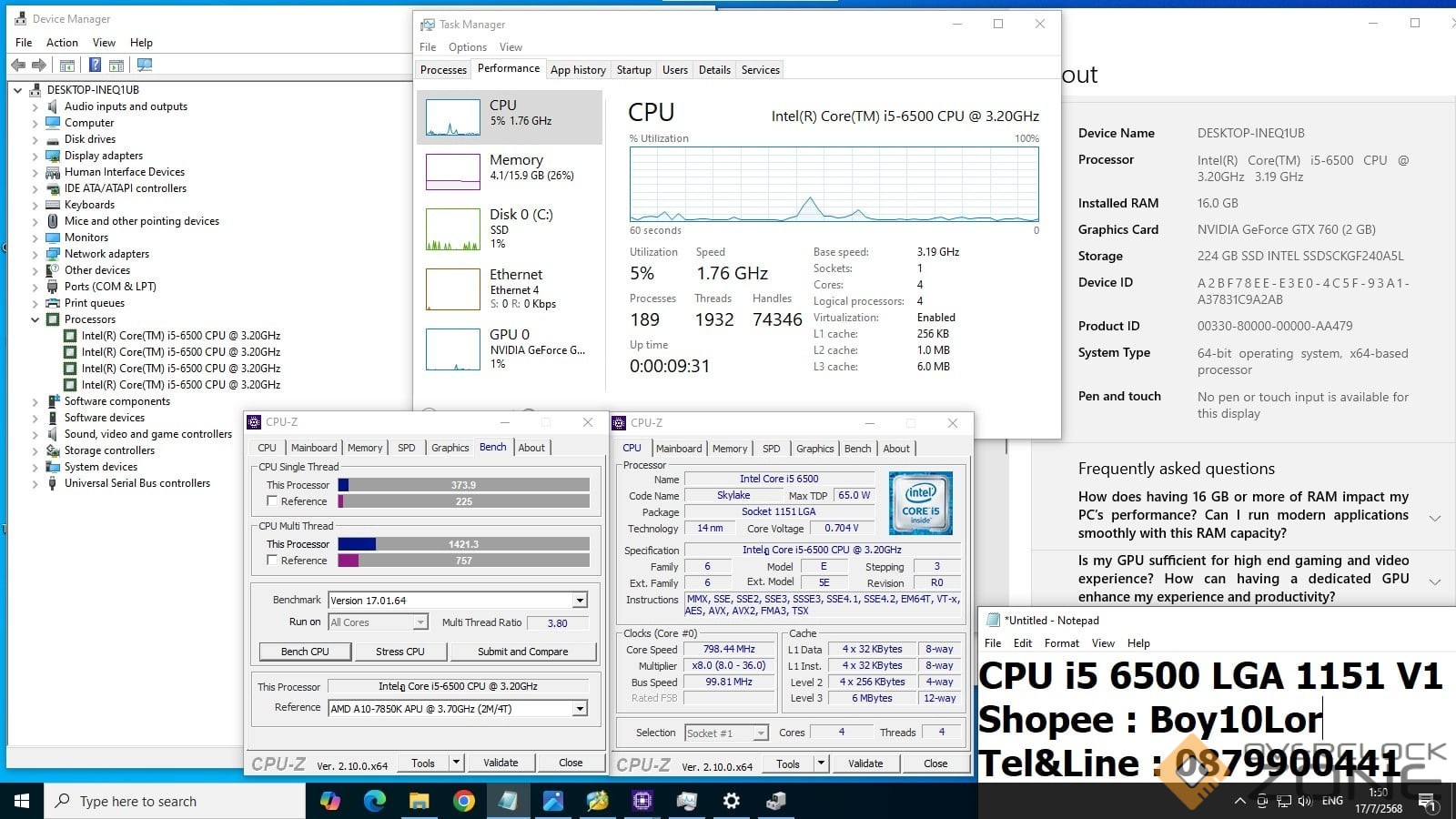Screen dimensions: 1456x819
Task: Click the single thread This Processor score bar
Action: click(464, 485)
